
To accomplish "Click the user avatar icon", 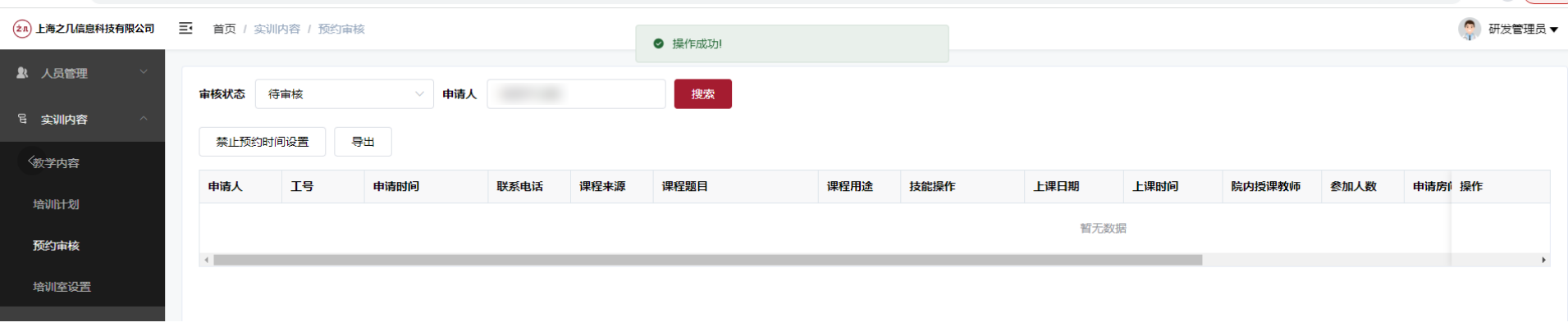I will 1469,29.
